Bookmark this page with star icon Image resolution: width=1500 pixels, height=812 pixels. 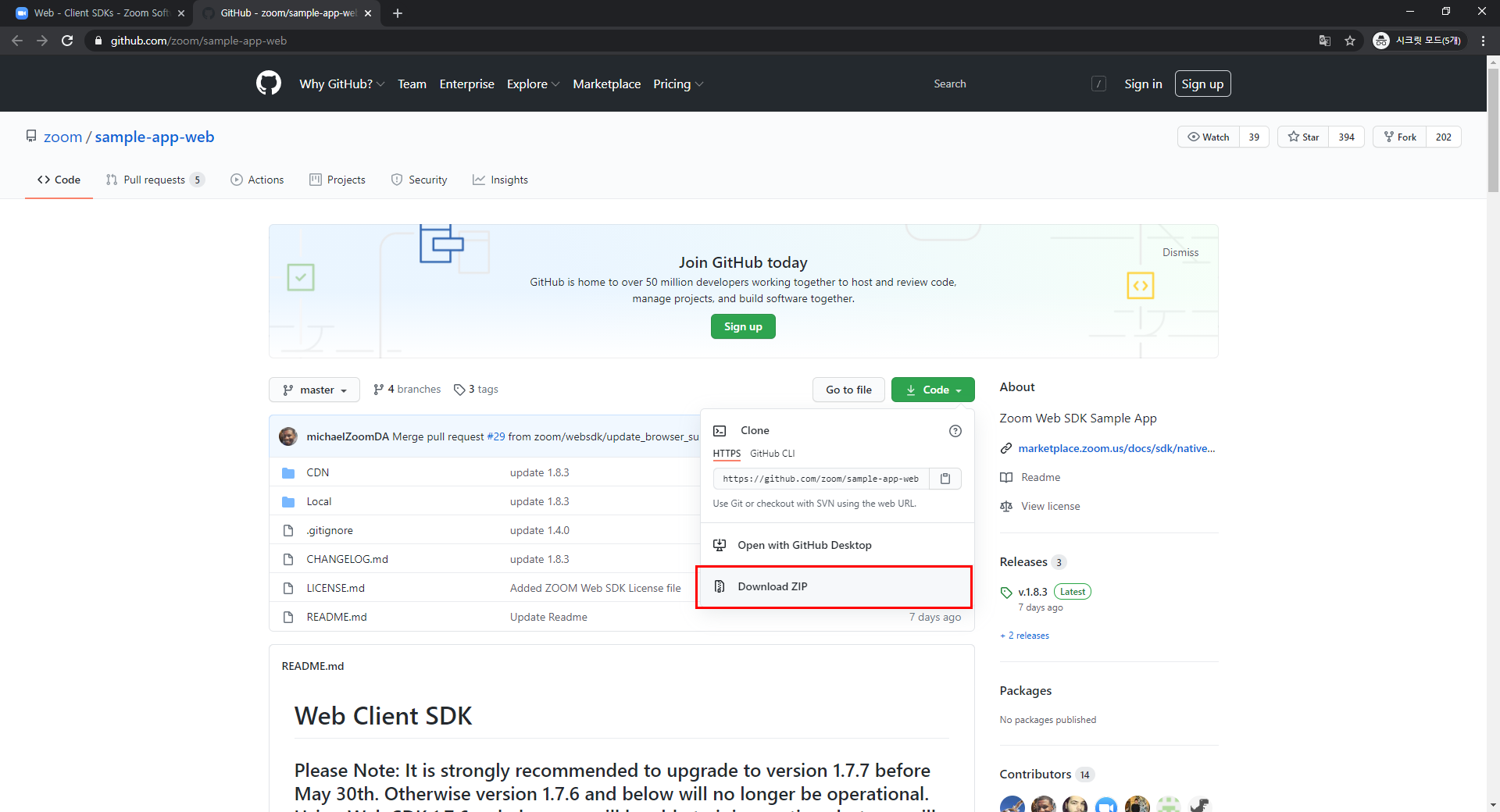(x=1350, y=41)
